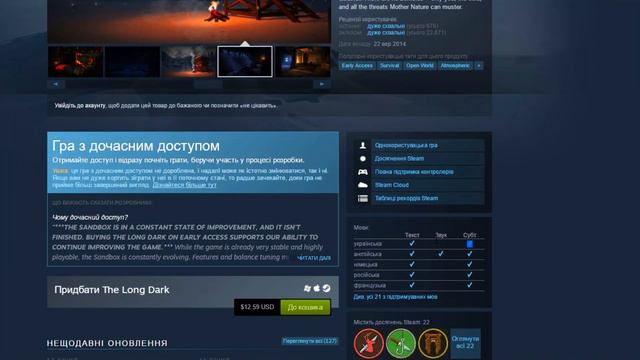Select the highlighted fourth screenshot thumbnail

tap(245, 62)
